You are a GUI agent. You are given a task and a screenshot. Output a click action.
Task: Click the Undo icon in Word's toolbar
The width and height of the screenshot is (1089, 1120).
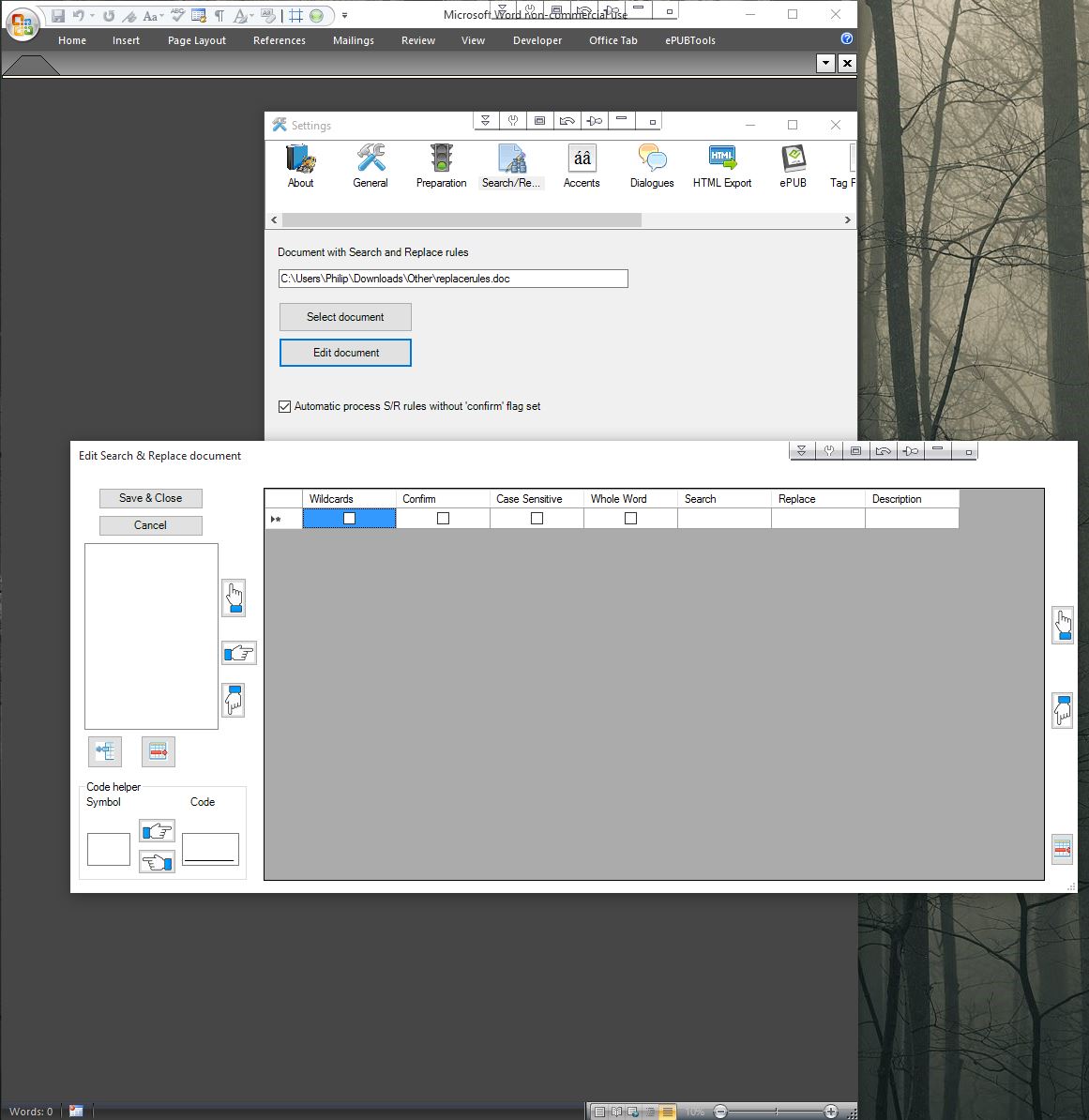tap(79, 15)
